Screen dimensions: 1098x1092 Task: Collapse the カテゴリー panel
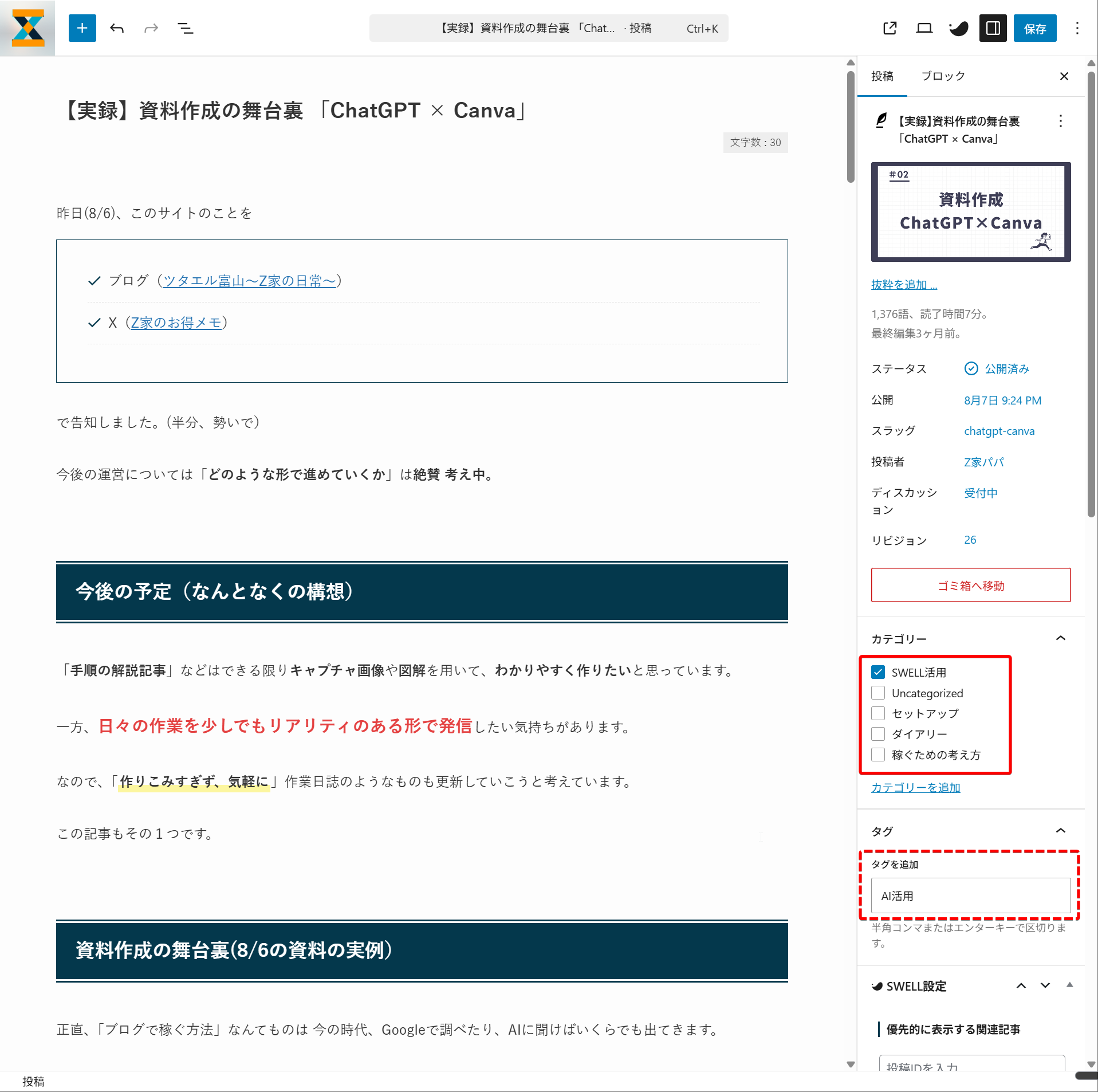1060,638
